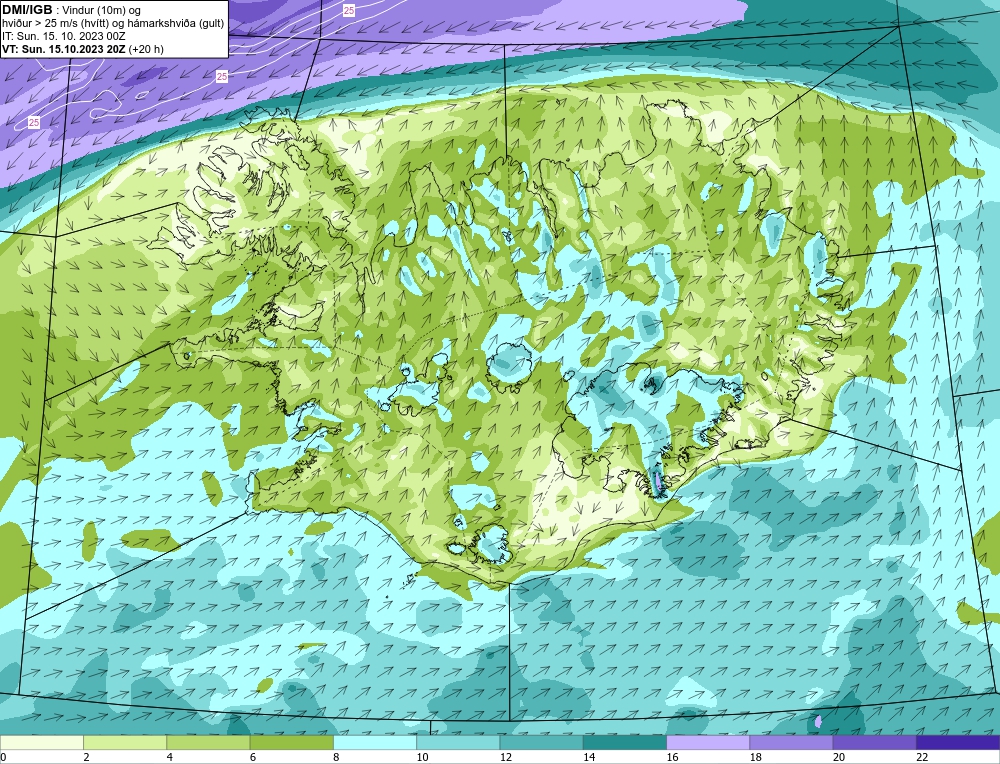Choose the violet 20–22 m/s legend swatch
Viewport: 1000px width, 764px height.
[874, 742]
